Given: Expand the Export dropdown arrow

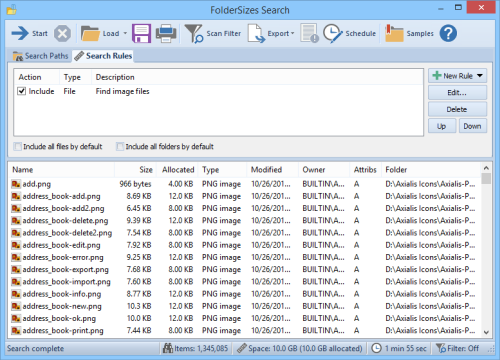Looking at the screenshot, I should [x=293, y=33].
